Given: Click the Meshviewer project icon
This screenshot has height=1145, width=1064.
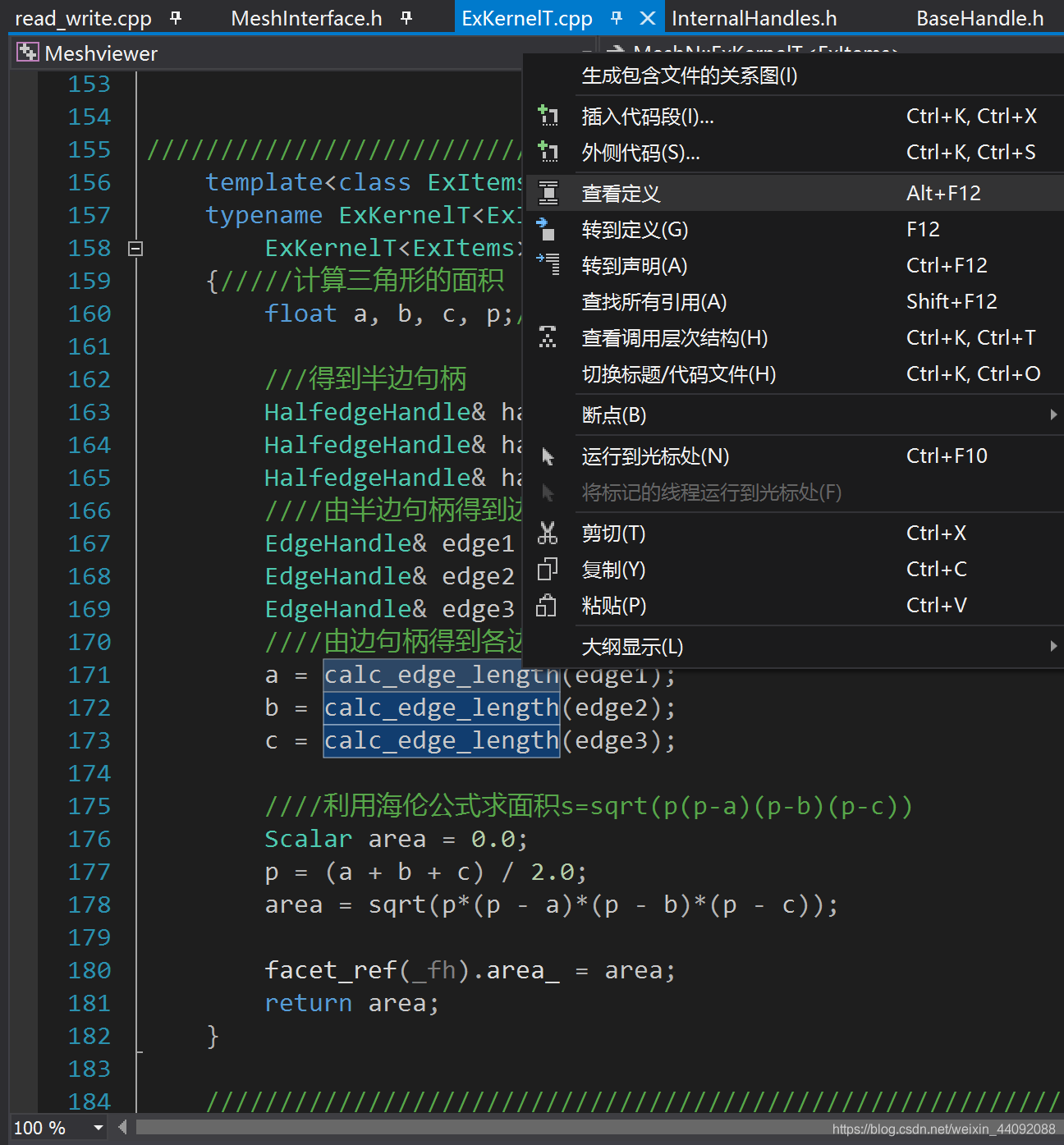Looking at the screenshot, I should (28, 53).
